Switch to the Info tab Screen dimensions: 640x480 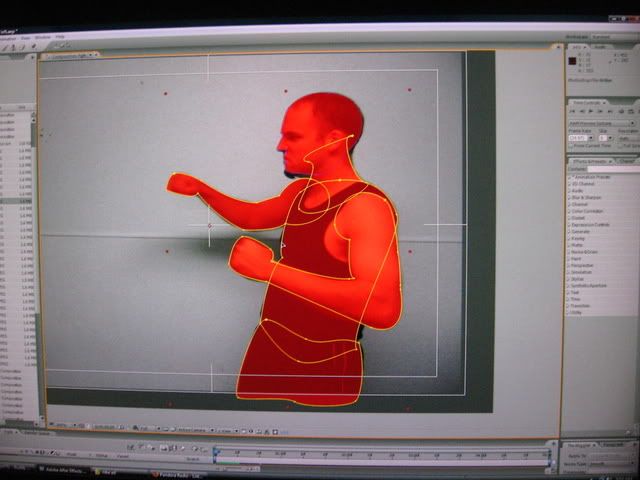pyautogui.click(x=579, y=47)
